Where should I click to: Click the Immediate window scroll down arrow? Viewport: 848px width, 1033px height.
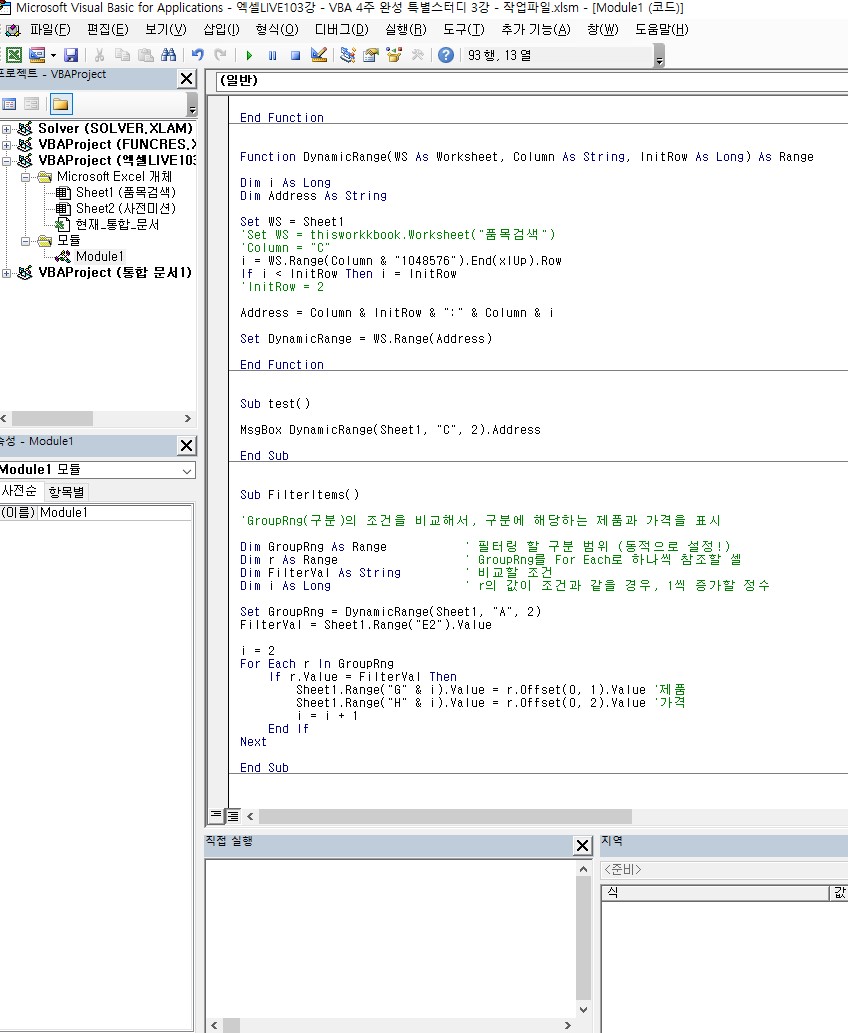point(583,1009)
